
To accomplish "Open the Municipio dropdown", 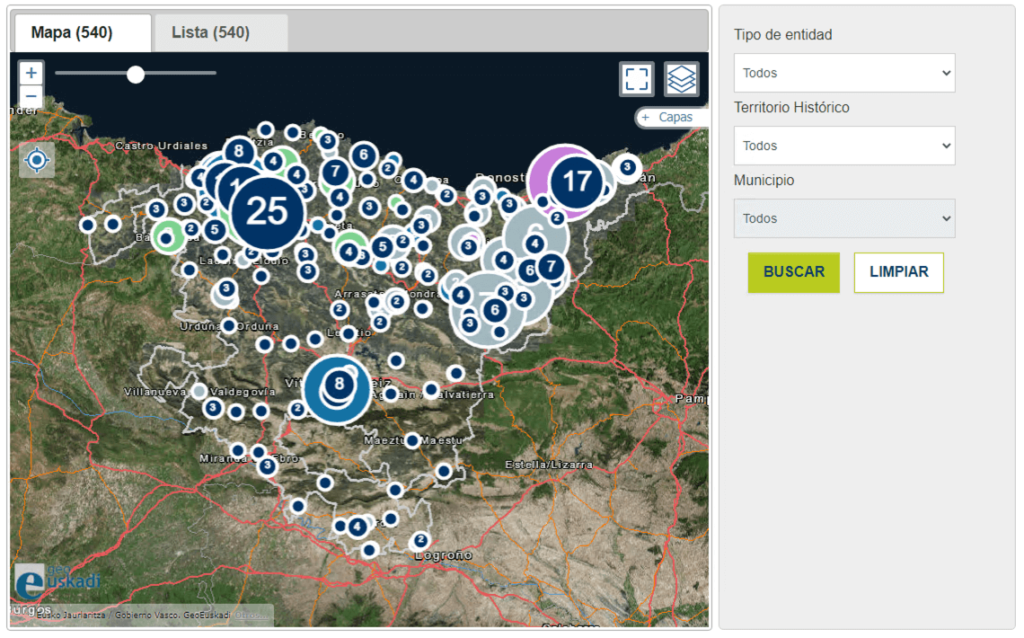I will coord(844,218).
